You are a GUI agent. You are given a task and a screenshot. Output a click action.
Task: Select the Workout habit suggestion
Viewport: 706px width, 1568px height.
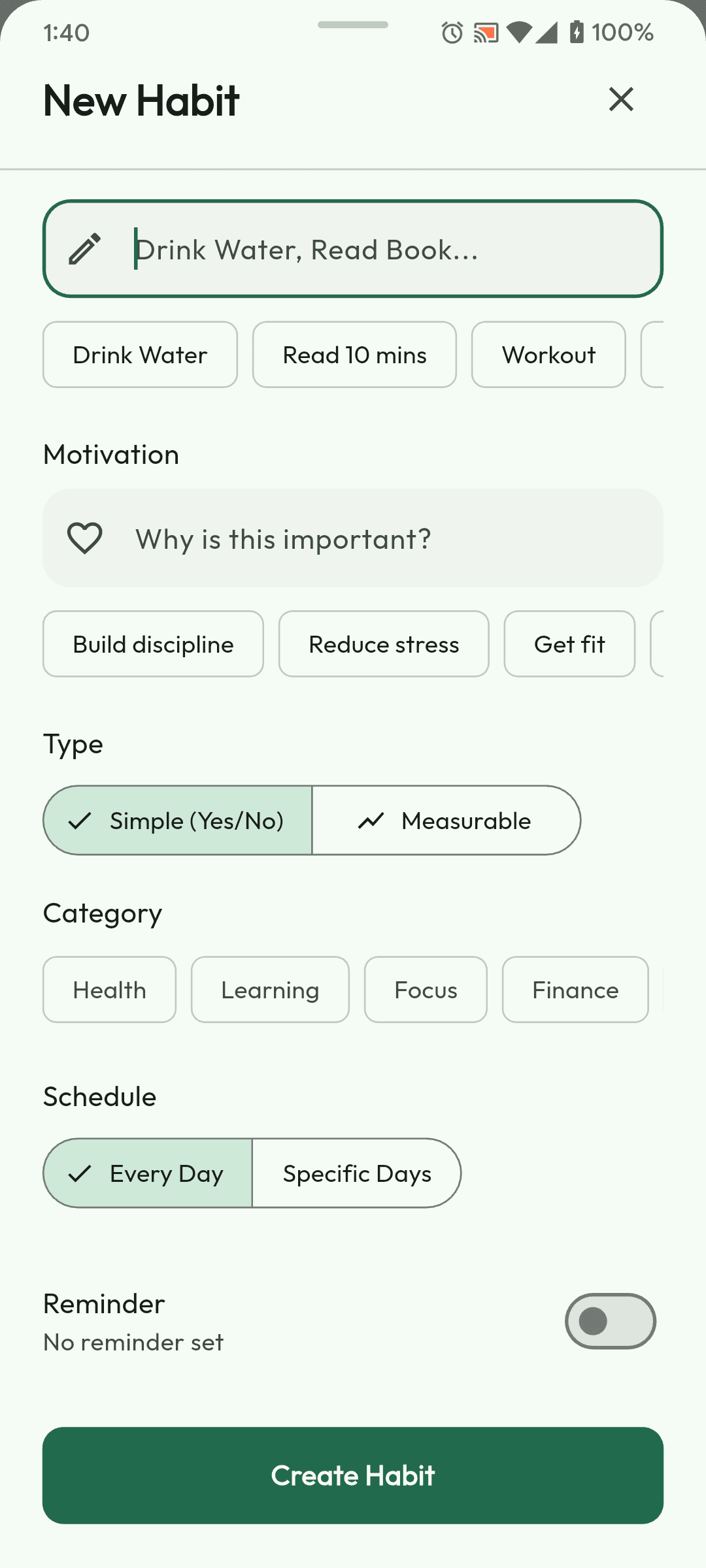tap(548, 355)
